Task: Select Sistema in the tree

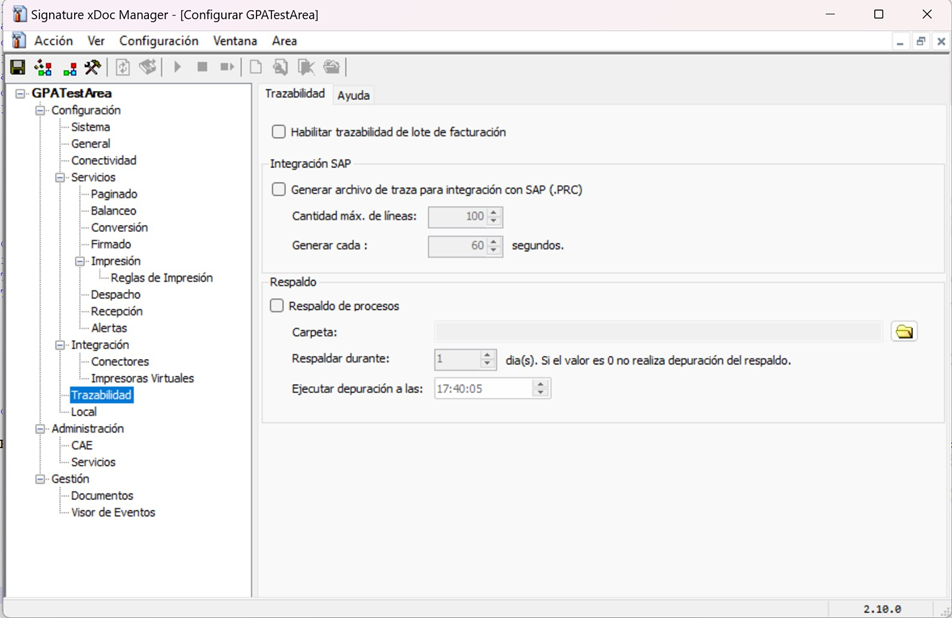Action: (x=90, y=127)
